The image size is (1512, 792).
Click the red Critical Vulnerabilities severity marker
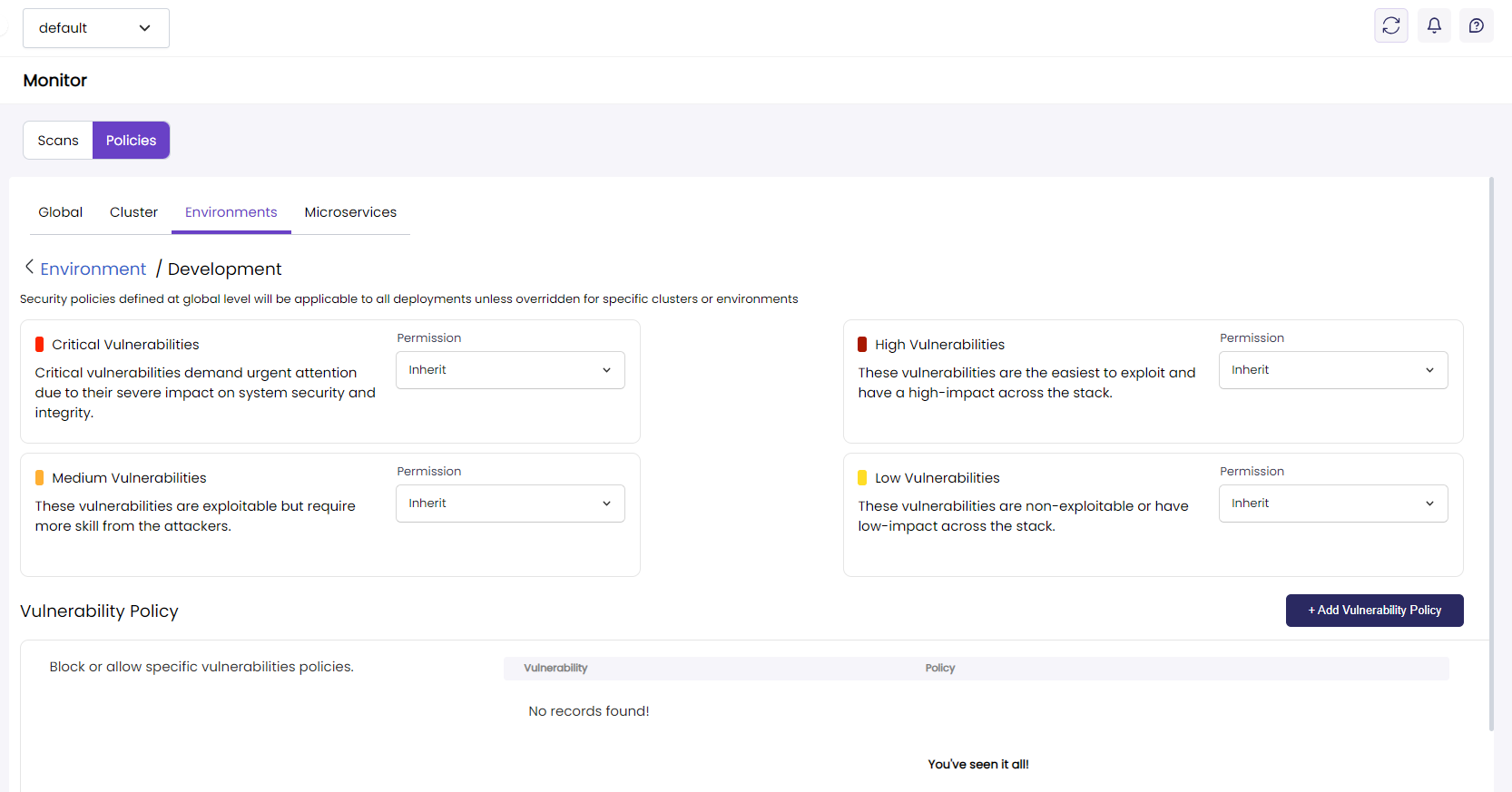click(40, 345)
